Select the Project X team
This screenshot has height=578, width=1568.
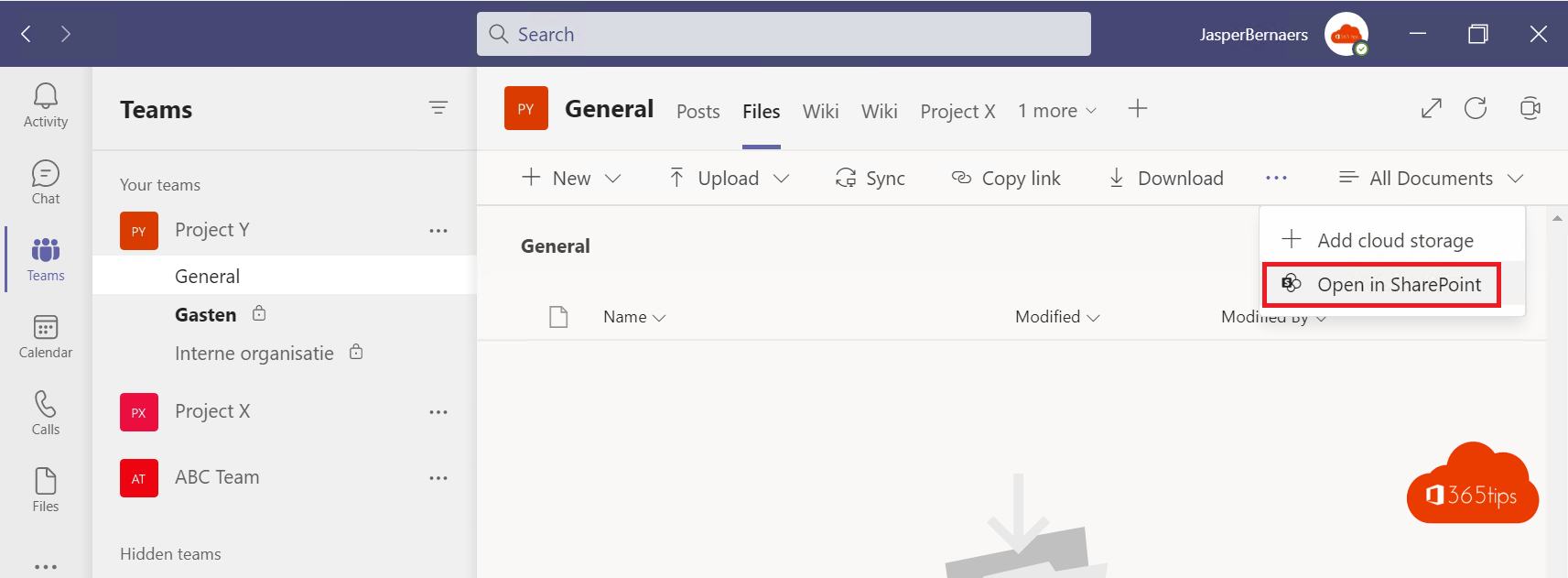coord(212,411)
